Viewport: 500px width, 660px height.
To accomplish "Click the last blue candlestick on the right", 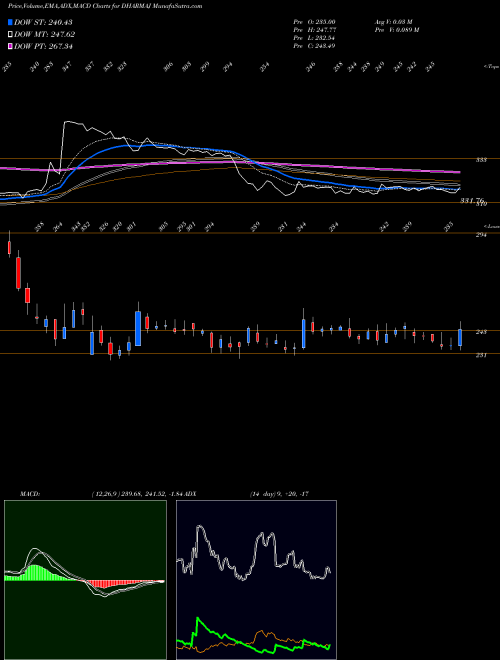I will coord(460,337).
